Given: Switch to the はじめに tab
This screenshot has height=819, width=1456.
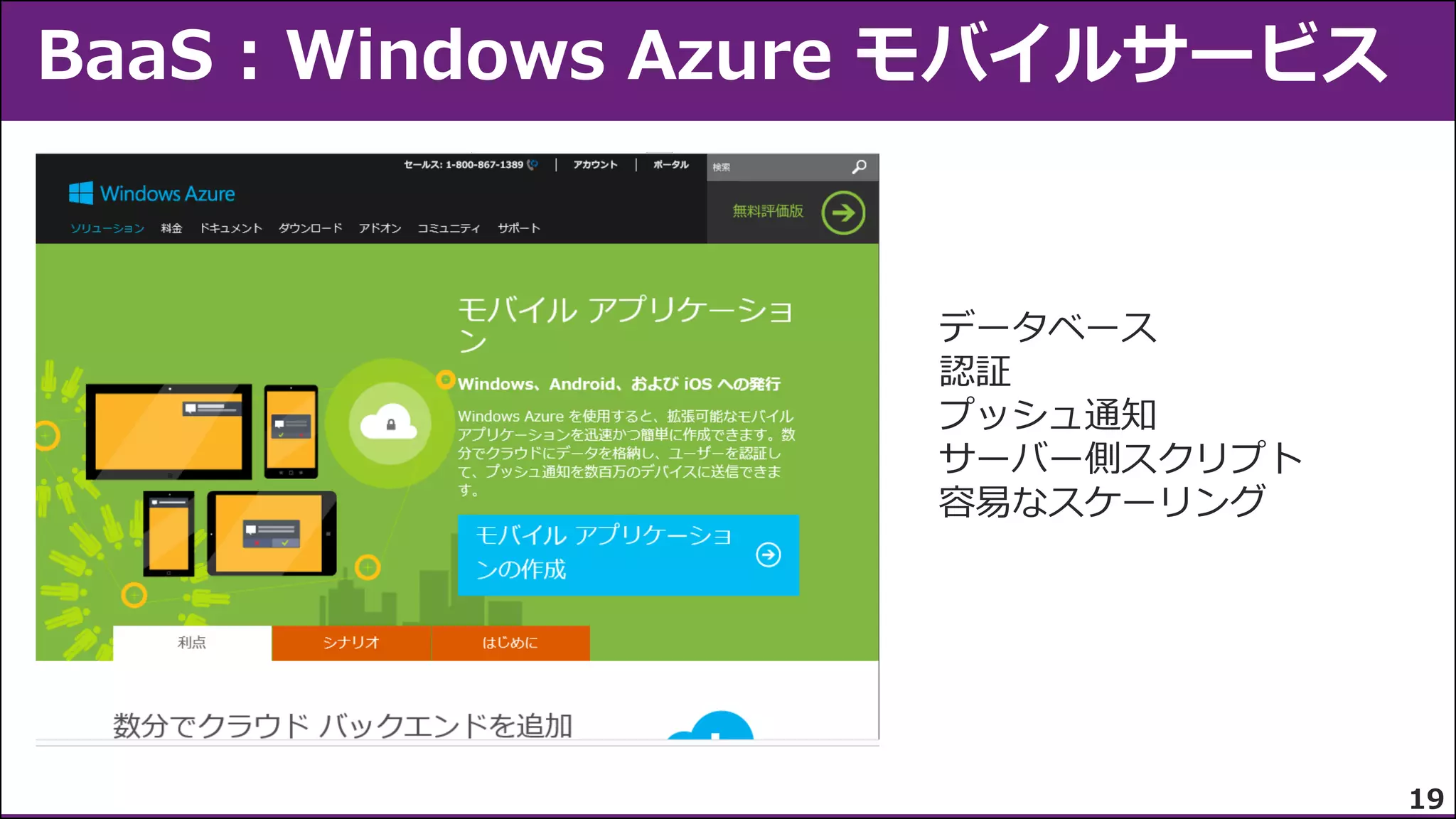Looking at the screenshot, I should (510, 643).
